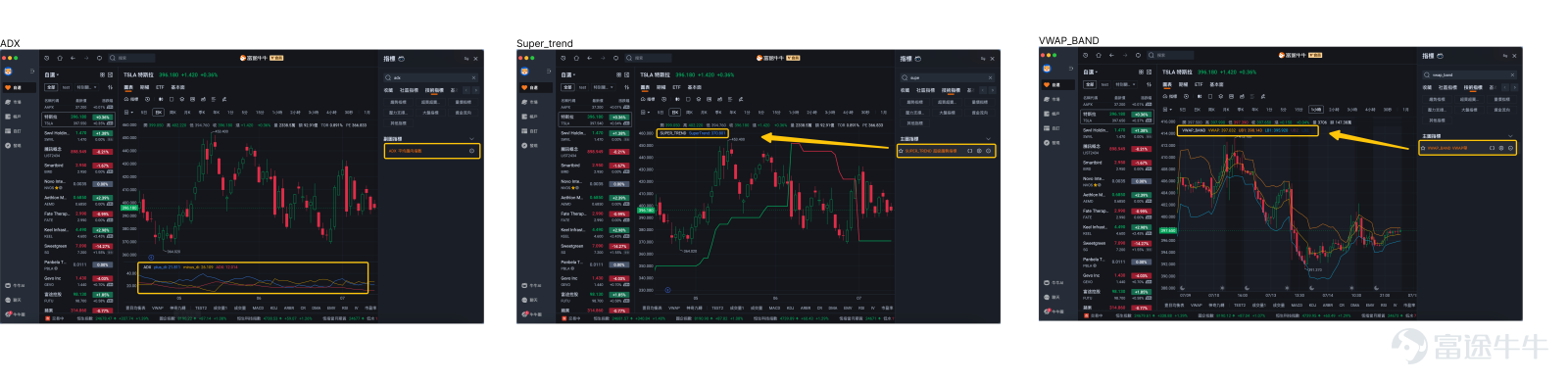1568x382 pixels.
Task: Click the SUPER_TREND legend label on the Super_trend chart
Action: click(673, 133)
